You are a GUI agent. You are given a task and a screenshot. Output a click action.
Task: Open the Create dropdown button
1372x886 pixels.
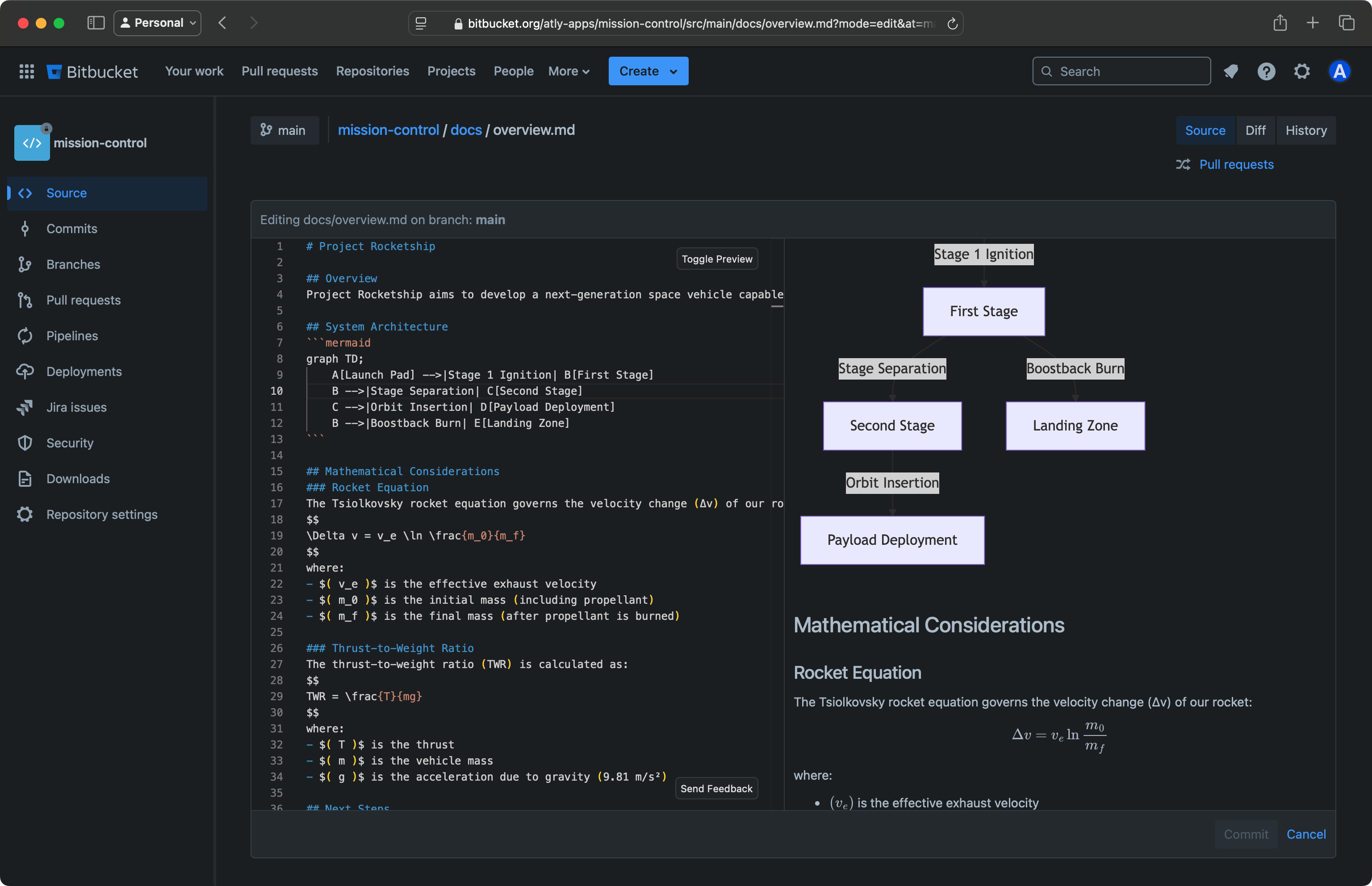click(x=648, y=71)
